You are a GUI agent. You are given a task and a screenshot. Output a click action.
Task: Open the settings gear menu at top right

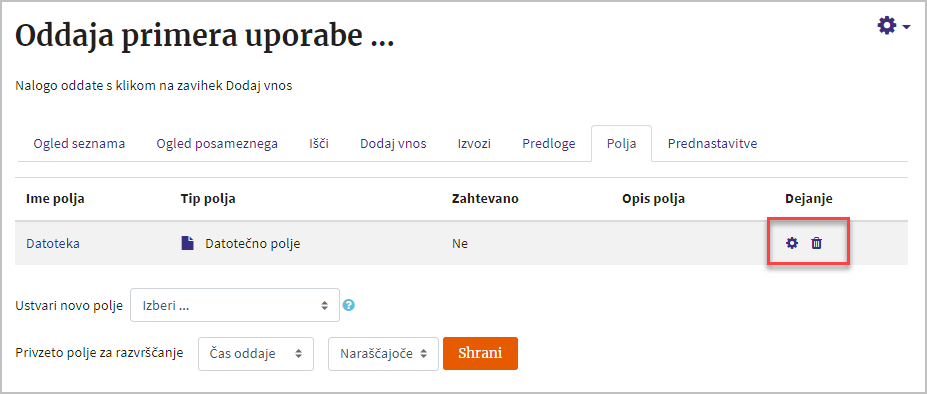(893, 26)
